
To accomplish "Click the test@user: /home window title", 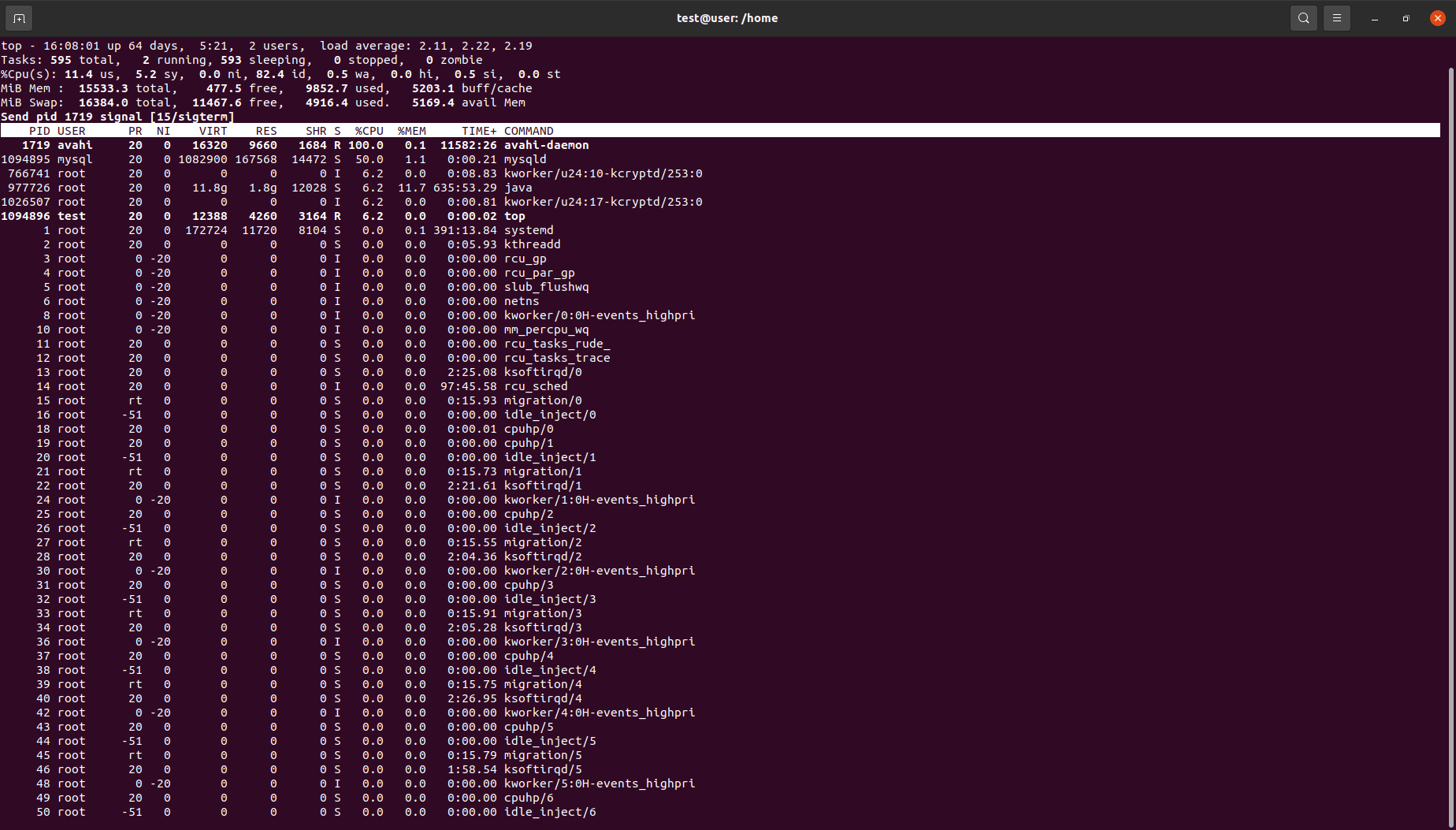I will (x=727, y=18).
